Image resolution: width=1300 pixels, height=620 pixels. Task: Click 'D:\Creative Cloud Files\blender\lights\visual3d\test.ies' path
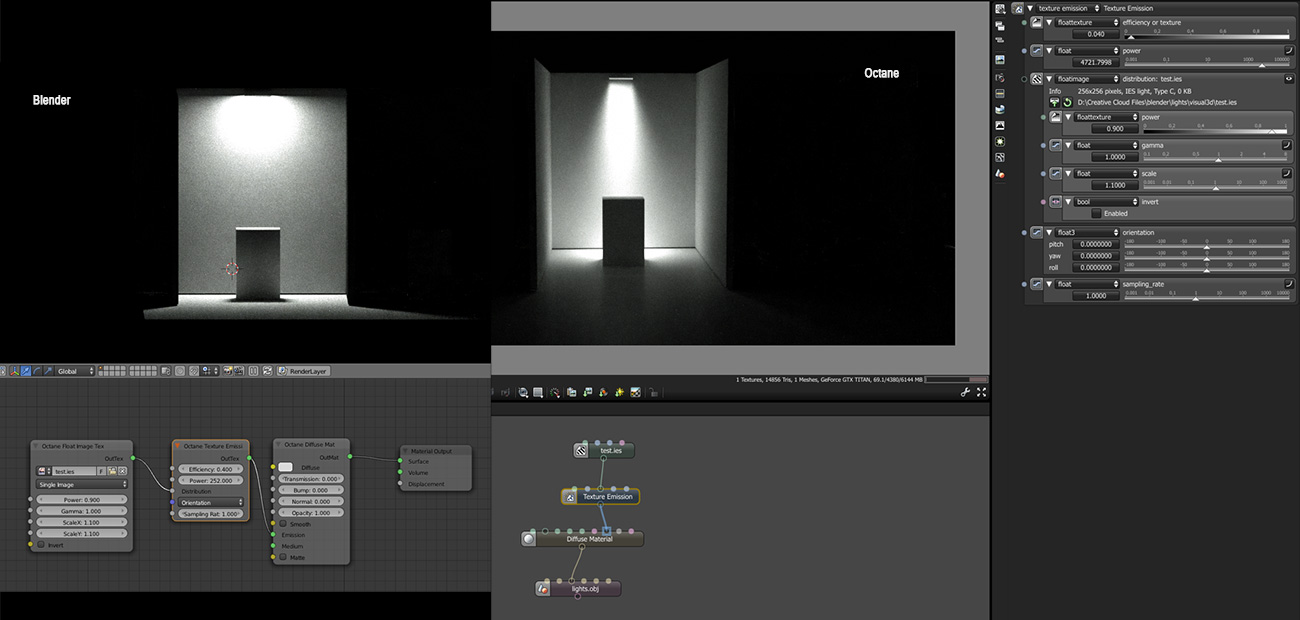(x=1157, y=102)
